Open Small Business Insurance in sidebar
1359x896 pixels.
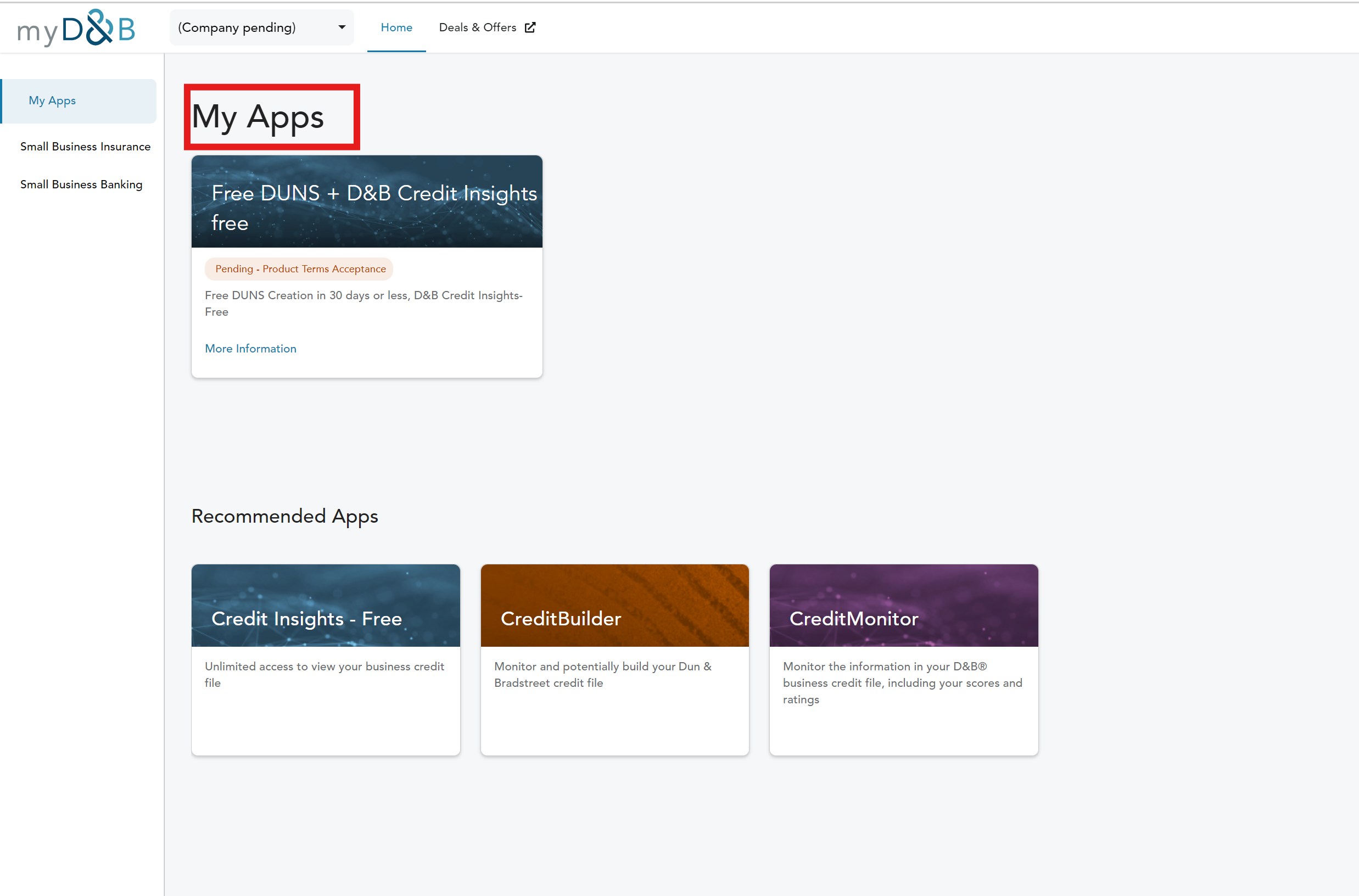click(85, 146)
